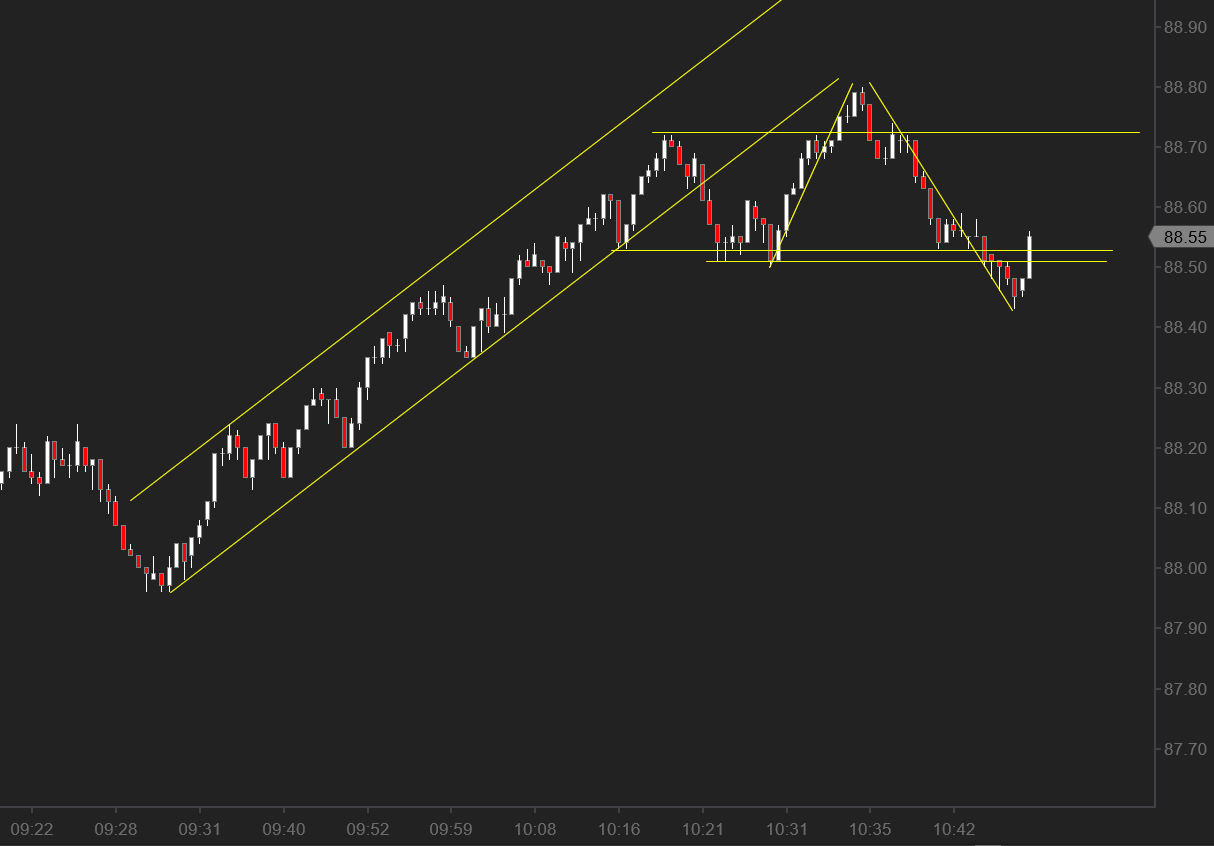Screen dimensions: 1214x846
Task: Select the 10:16 time axis label
Action: [618, 829]
